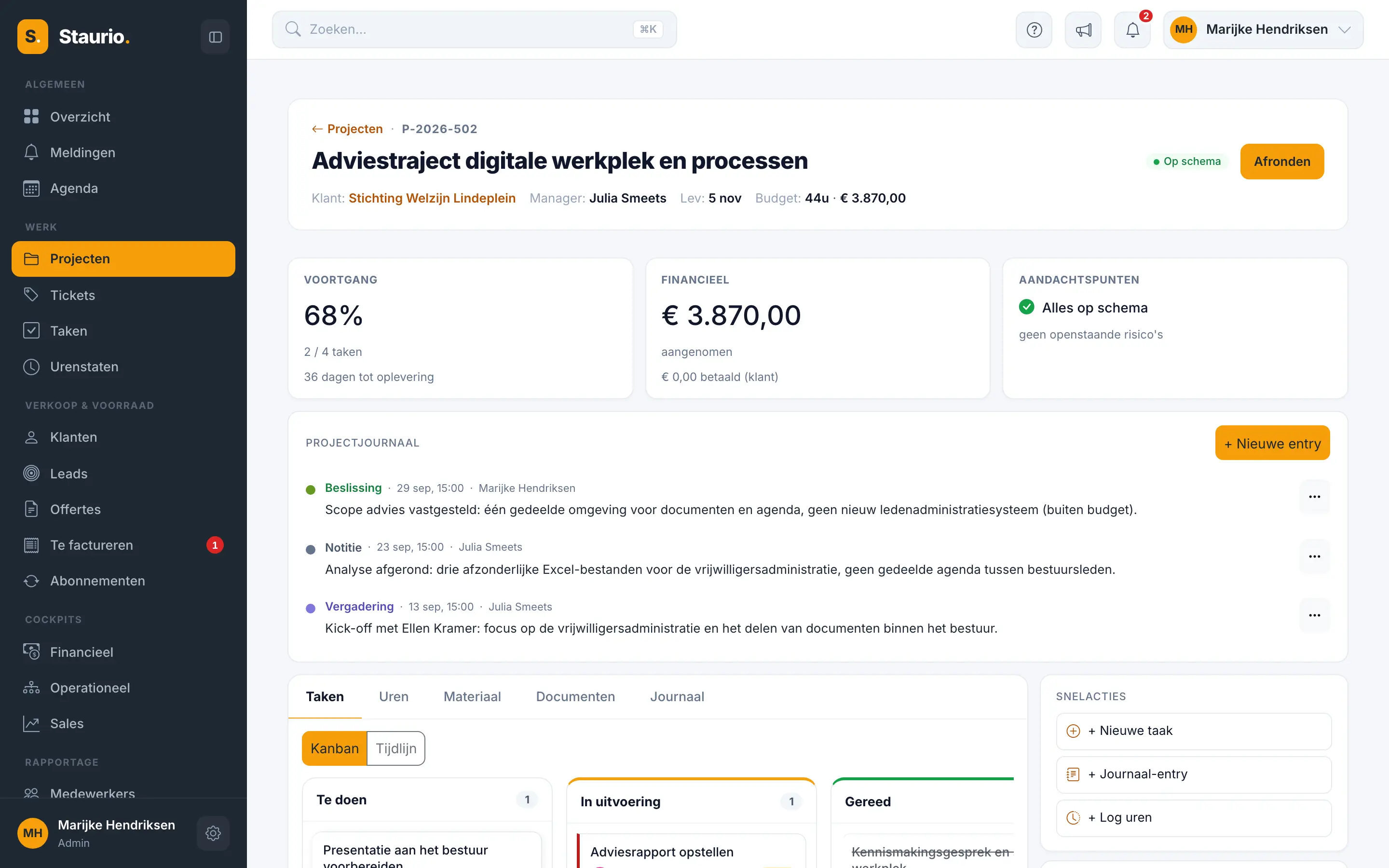Viewport: 1389px width, 868px height.
Task: Open the help question mark icon
Action: 1034,30
